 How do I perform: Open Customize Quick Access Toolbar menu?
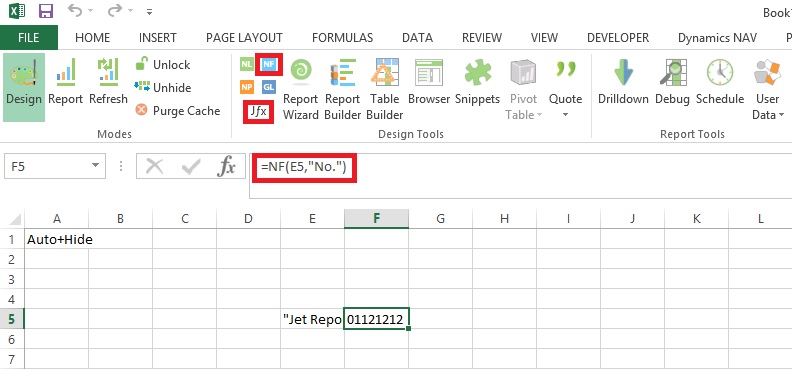[149, 11]
